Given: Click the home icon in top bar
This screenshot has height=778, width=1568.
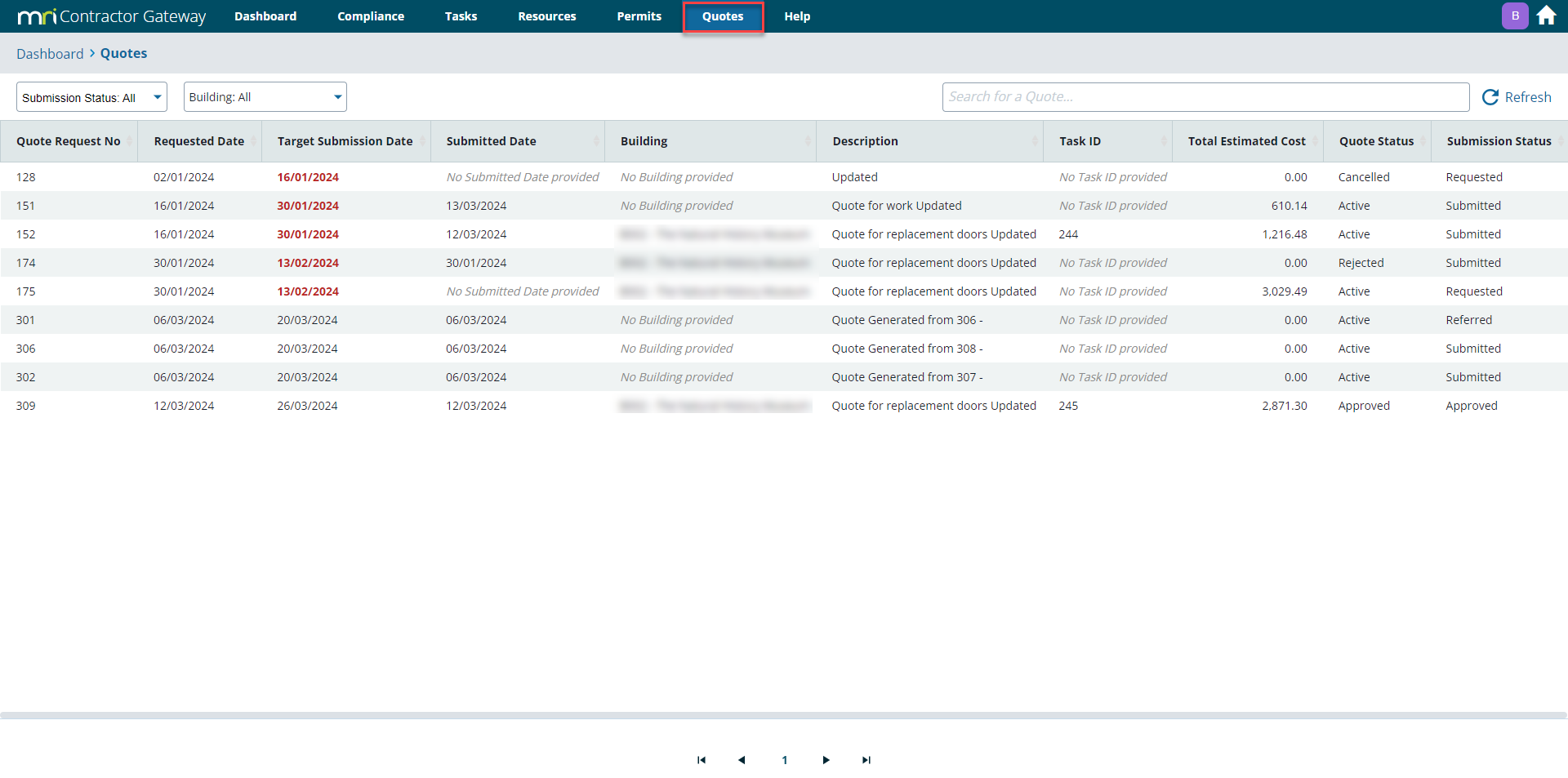Looking at the screenshot, I should tap(1546, 16).
